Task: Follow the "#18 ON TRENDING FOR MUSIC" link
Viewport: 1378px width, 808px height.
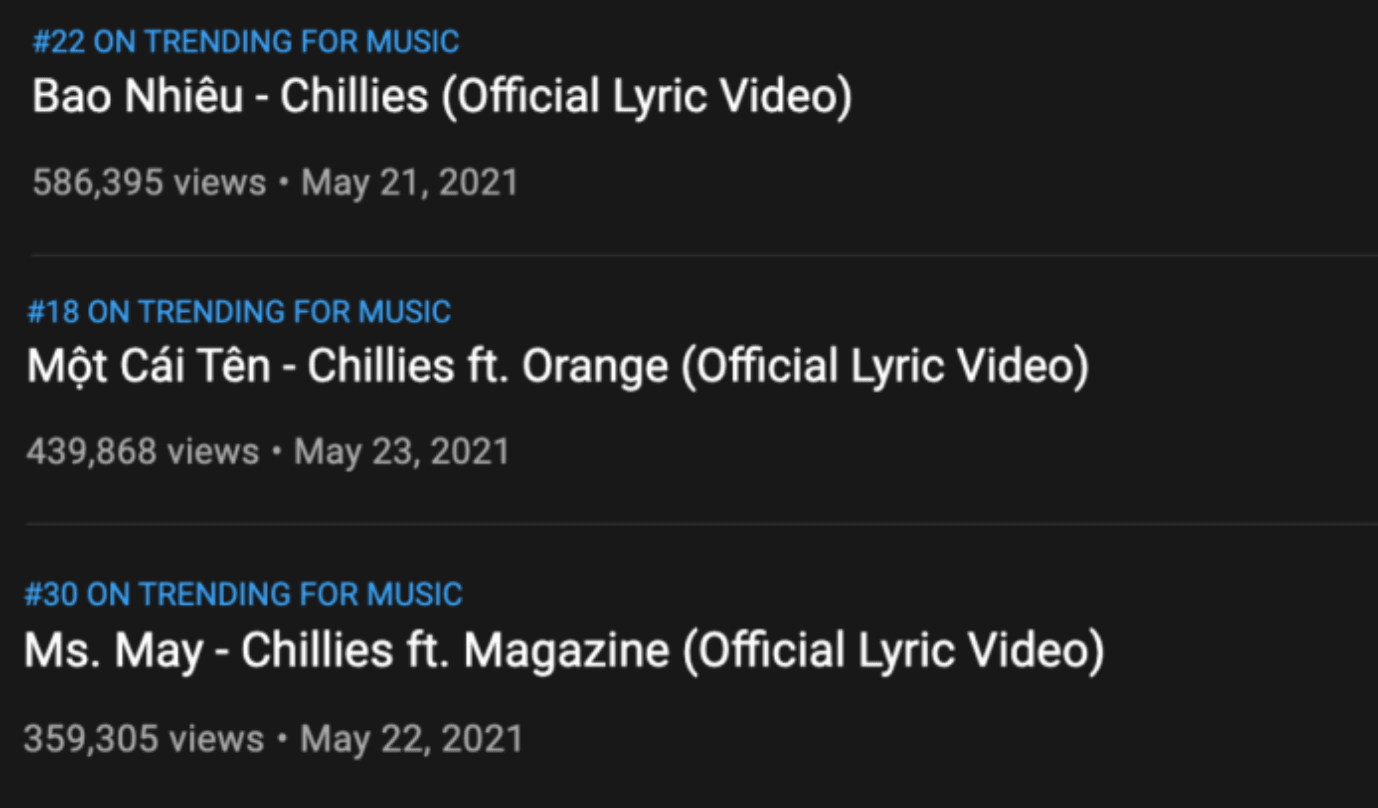Action: [239, 312]
